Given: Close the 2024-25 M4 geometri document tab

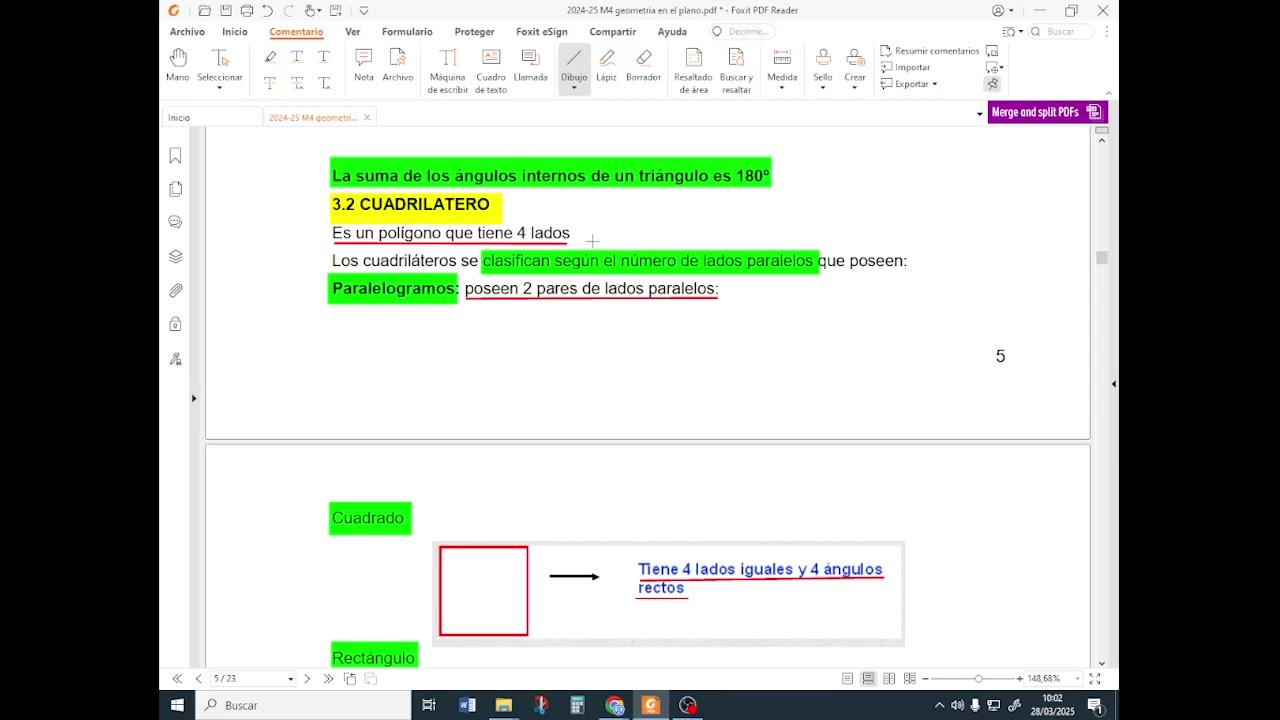Looking at the screenshot, I should coord(367,117).
